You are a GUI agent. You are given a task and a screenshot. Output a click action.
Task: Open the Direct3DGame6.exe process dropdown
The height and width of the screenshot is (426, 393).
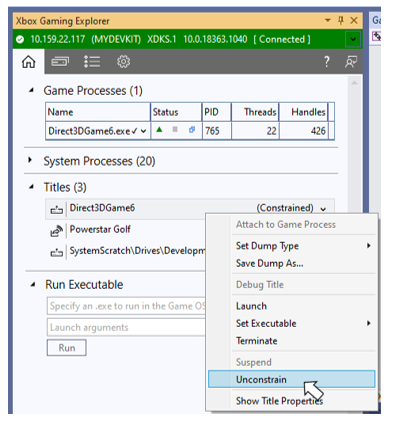pos(144,131)
